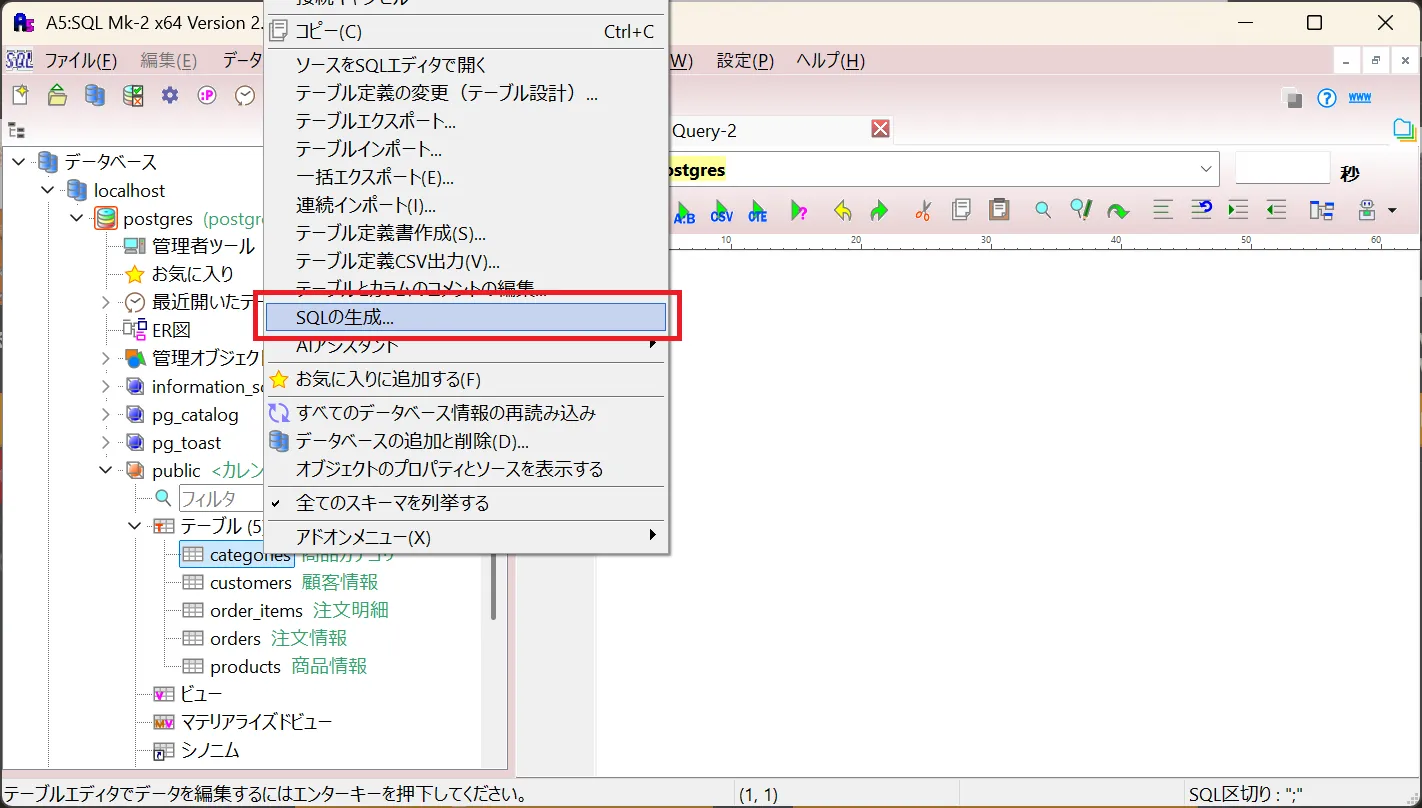The image size is (1422, 808).
Task: Collapse the public schema node
Action: (106, 470)
